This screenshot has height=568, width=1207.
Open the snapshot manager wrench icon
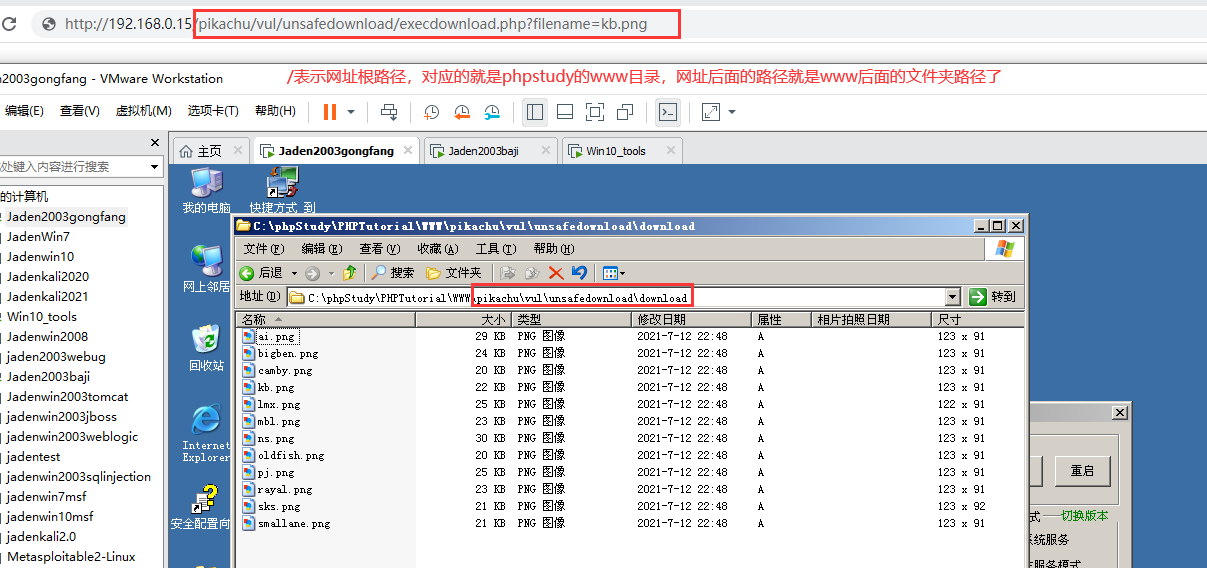(x=491, y=112)
